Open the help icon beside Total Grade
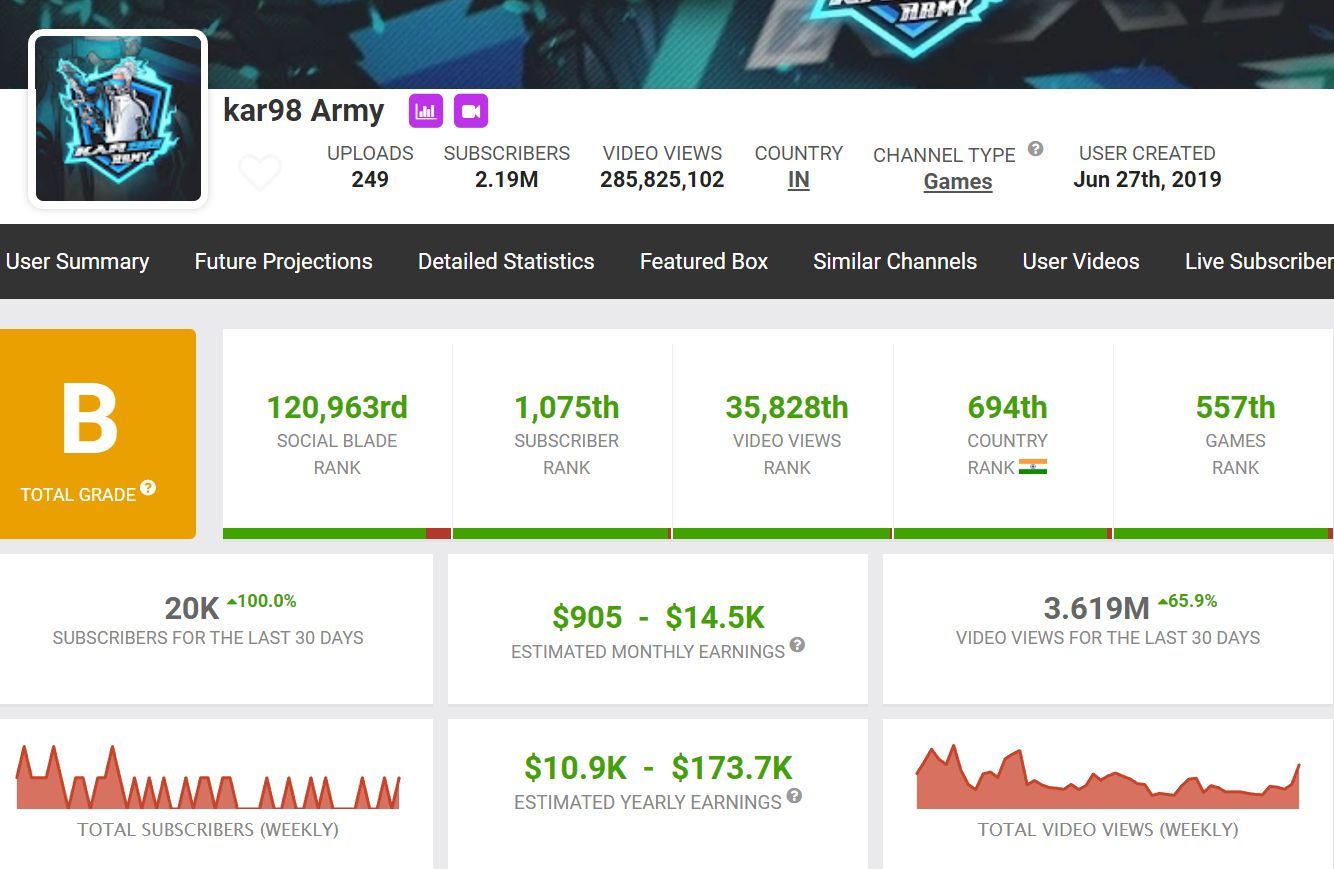 [148, 488]
